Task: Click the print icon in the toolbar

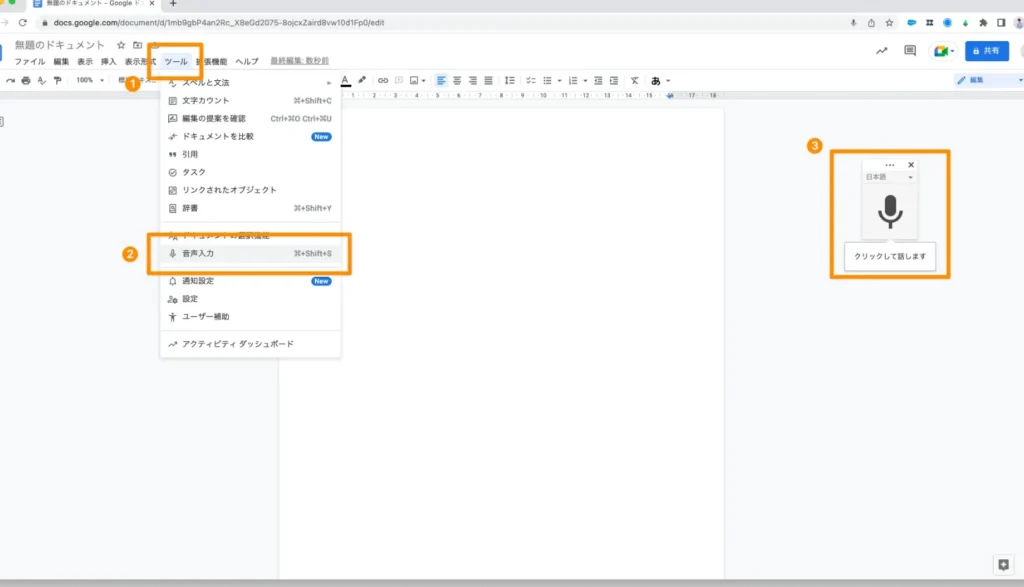Action: click(26, 80)
